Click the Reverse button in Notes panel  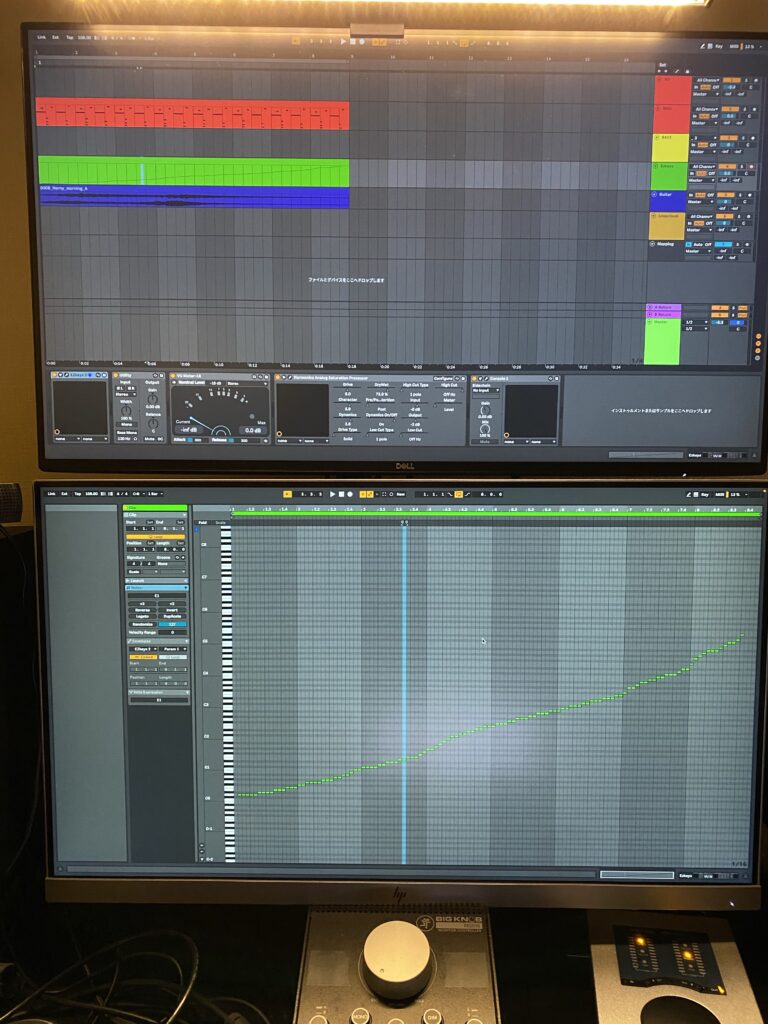142,610
